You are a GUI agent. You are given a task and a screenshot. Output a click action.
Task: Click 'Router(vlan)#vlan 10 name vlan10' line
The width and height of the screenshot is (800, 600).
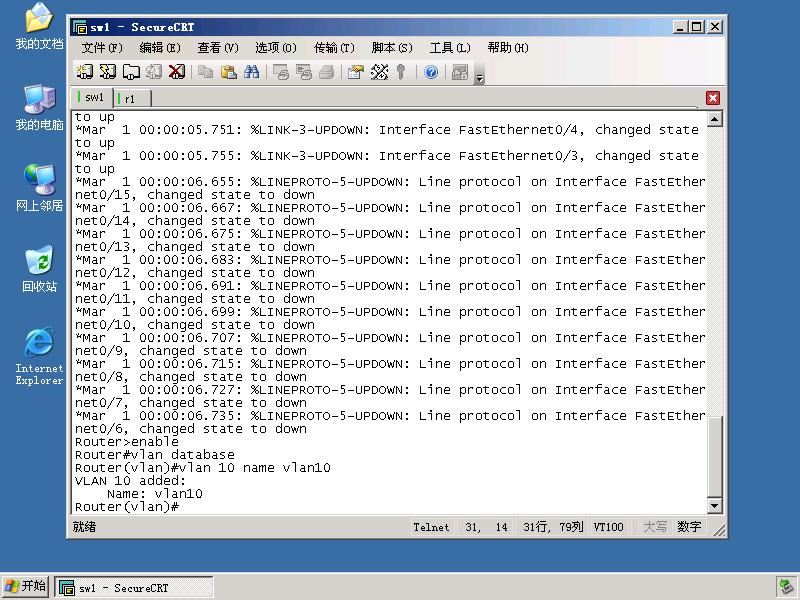pyautogui.click(x=203, y=468)
